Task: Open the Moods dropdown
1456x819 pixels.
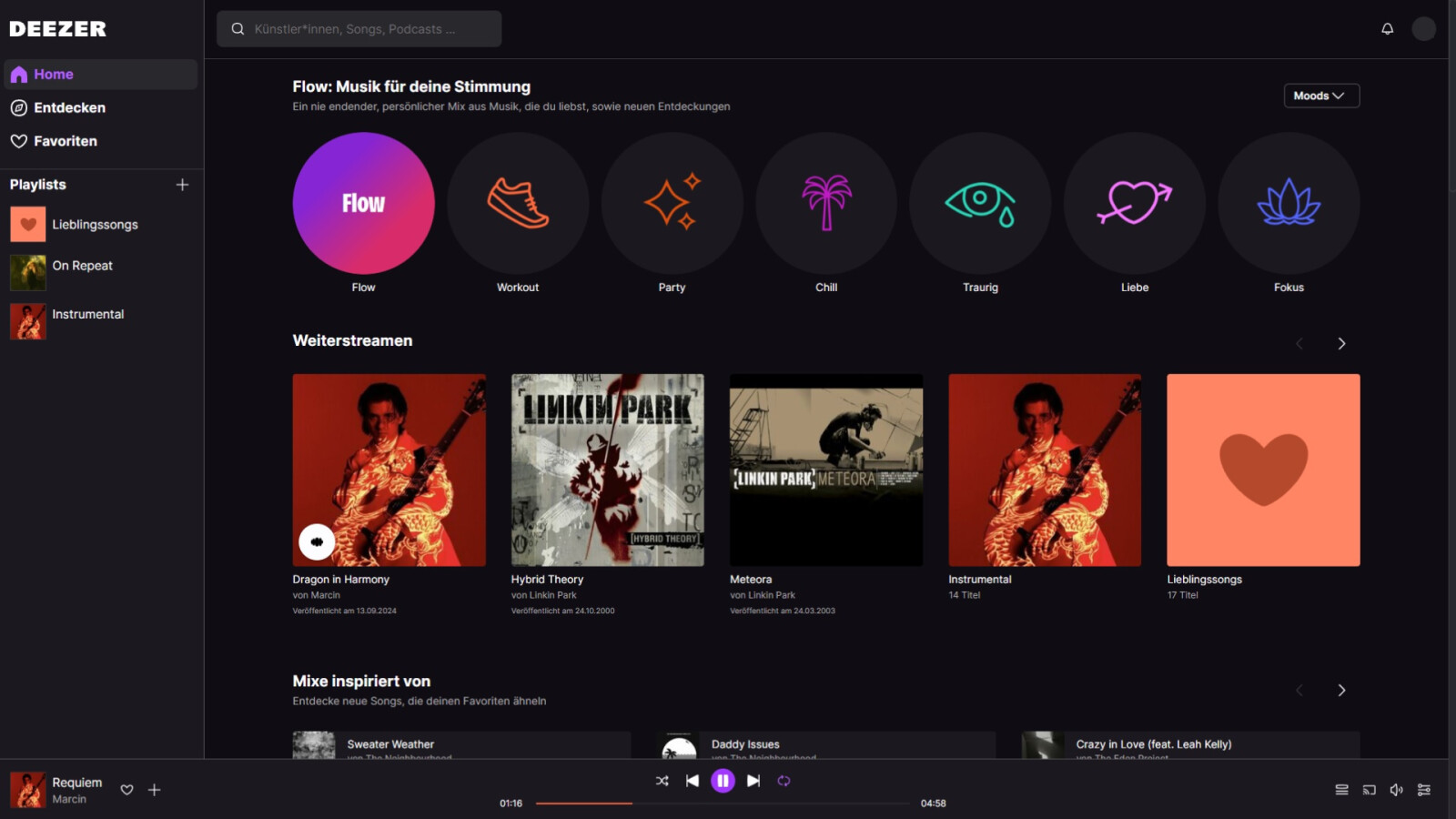Action: [x=1320, y=96]
